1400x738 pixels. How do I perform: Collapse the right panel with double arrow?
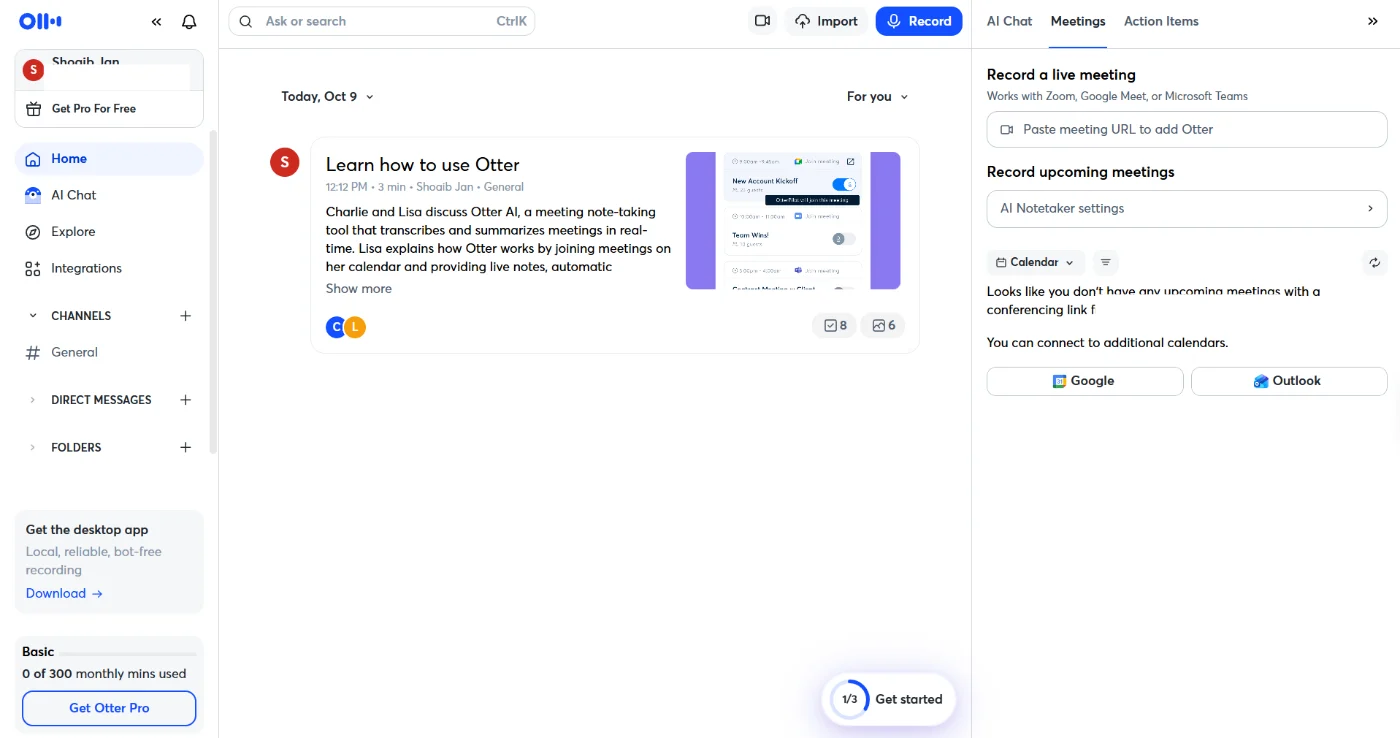1373,21
